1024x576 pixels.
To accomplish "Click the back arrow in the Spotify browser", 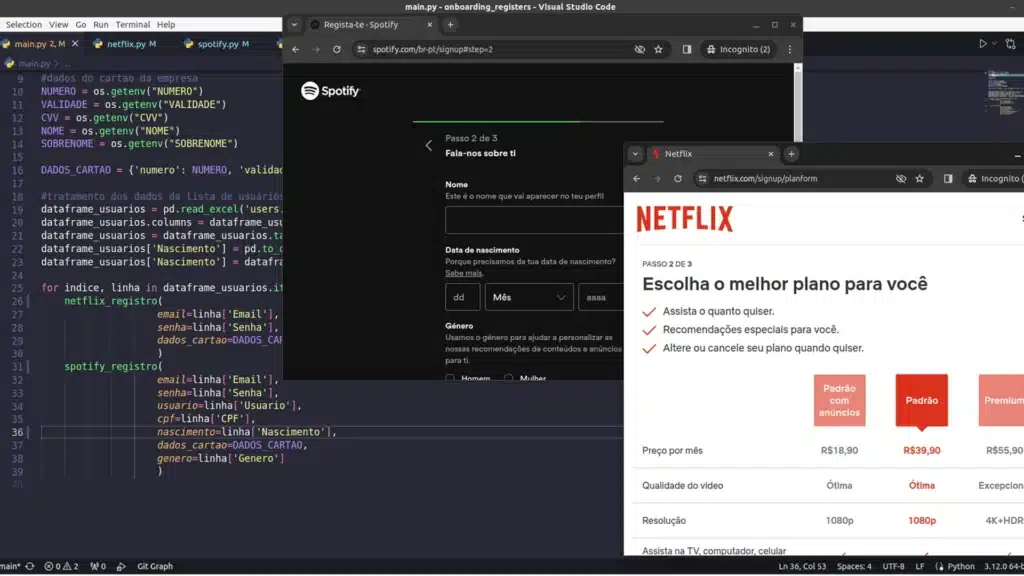I will tap(296, 50).
